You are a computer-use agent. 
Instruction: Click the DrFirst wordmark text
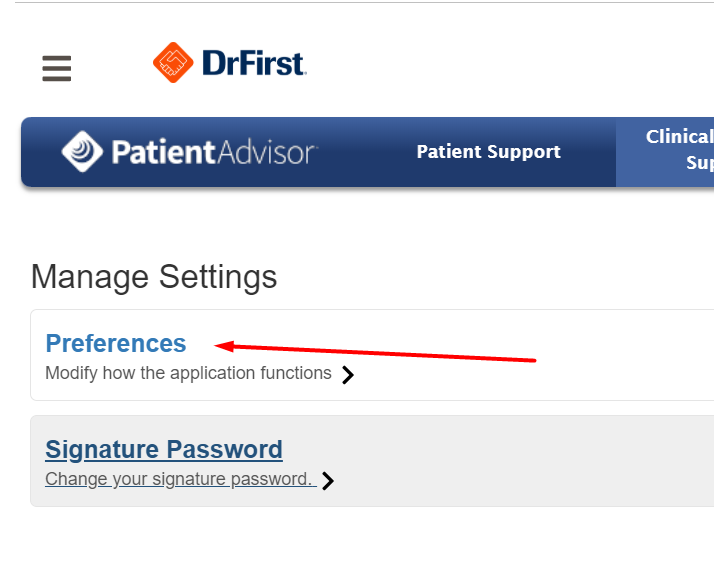(253, 64)
